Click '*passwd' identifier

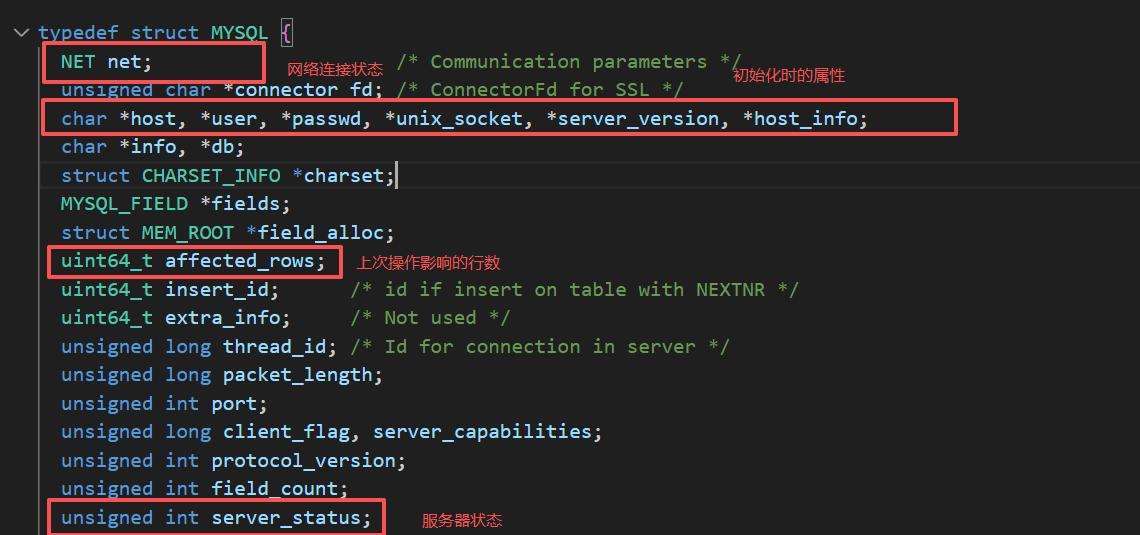(x=321, y=118)
